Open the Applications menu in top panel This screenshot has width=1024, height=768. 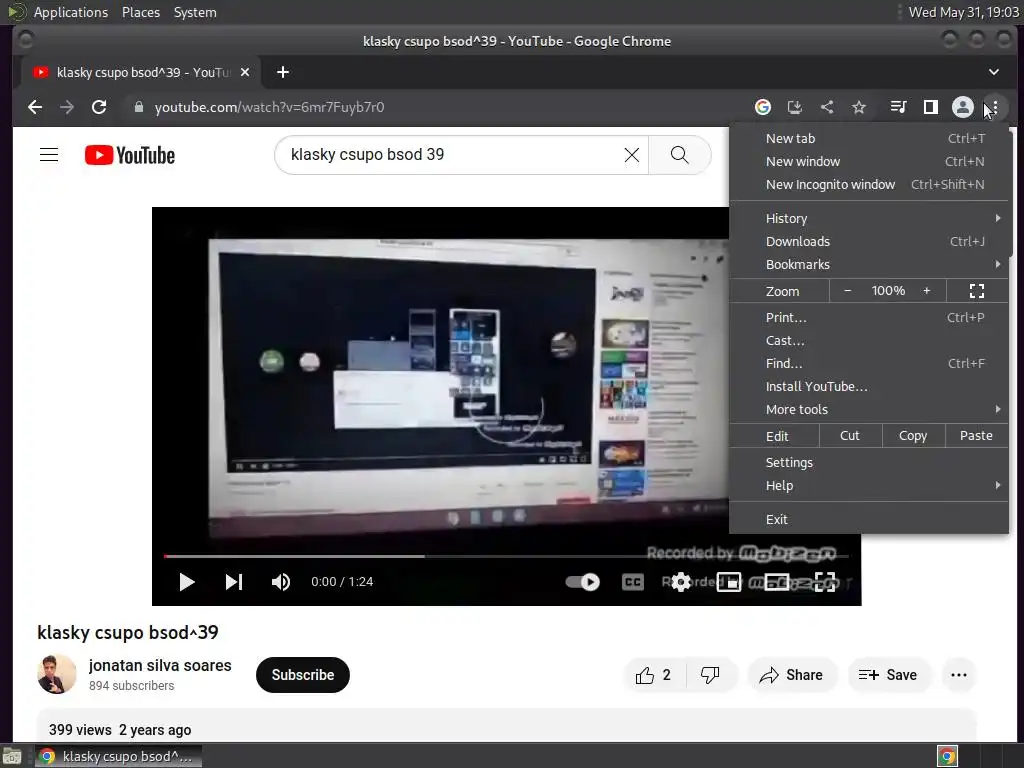point(71,12)
